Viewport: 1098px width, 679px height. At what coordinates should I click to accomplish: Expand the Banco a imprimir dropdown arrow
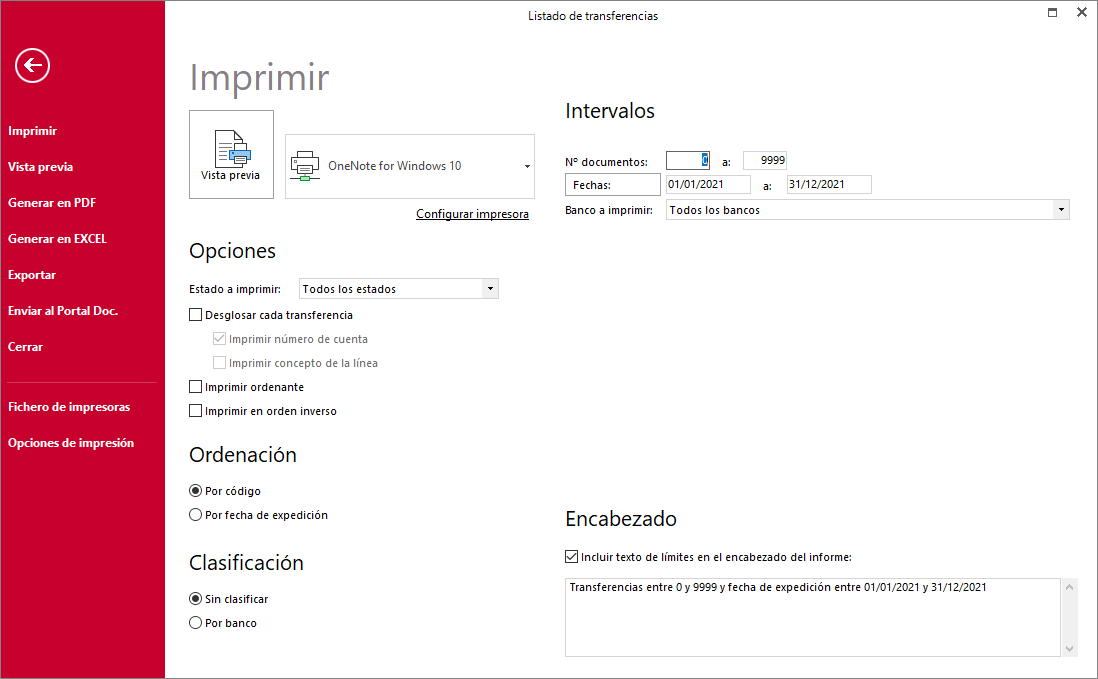click(1061, 210)
